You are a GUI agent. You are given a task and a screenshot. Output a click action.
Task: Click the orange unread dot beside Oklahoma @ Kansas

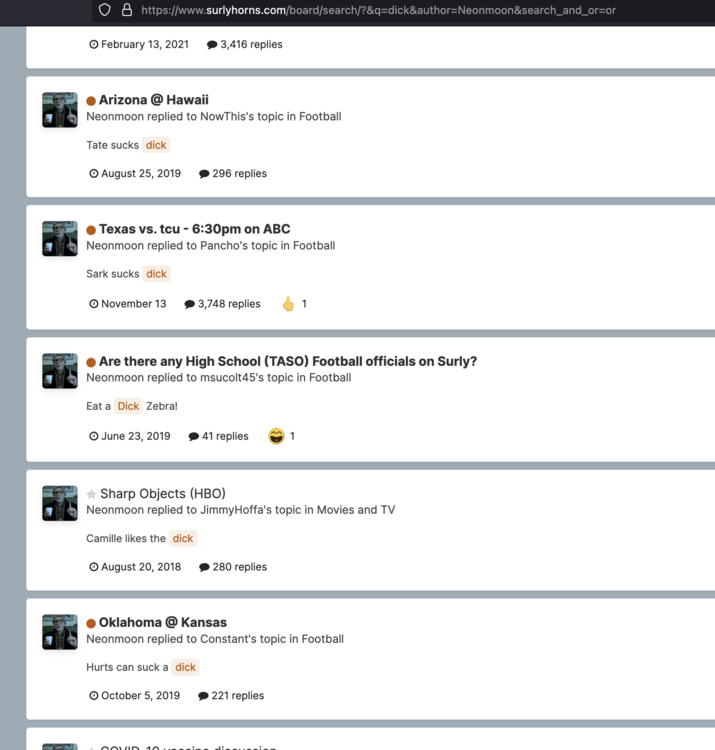click(91, 623)
